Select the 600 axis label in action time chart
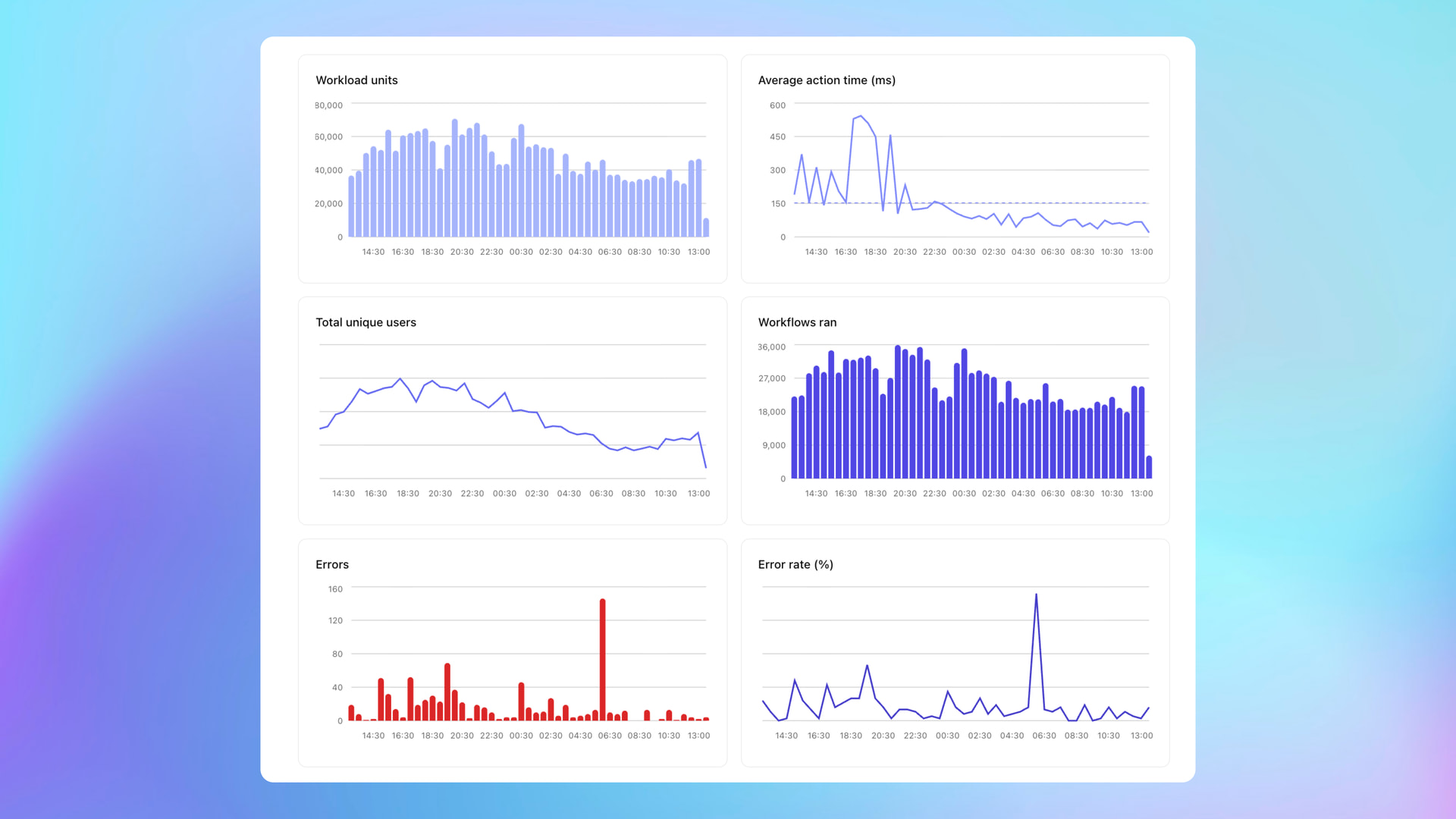1456x819 pixels. (x=777, y=105)
